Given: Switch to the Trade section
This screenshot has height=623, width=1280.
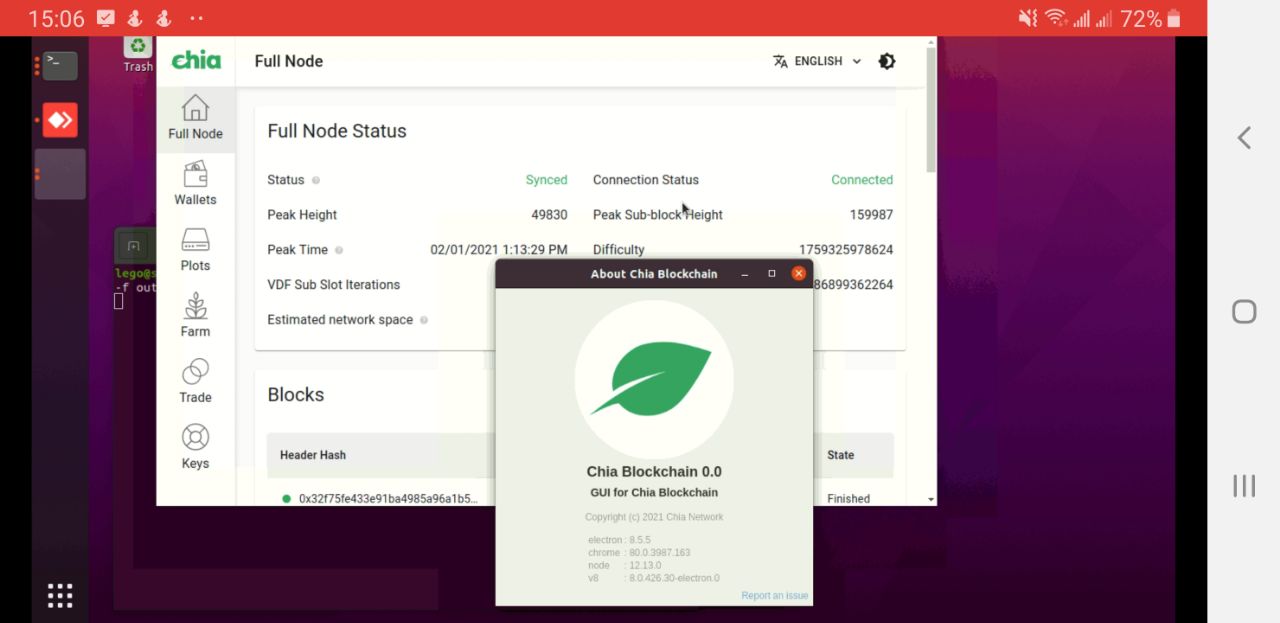Looking at the screenshot, I should pos(195,382).
